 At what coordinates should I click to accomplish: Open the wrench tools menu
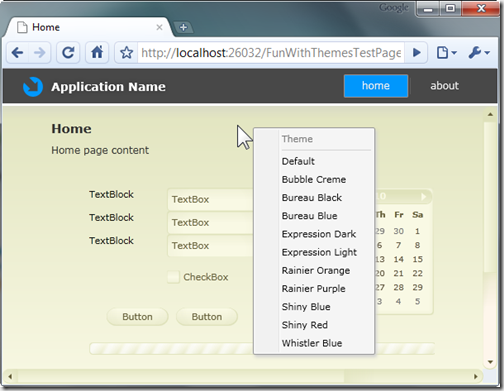tap(479, 53)
